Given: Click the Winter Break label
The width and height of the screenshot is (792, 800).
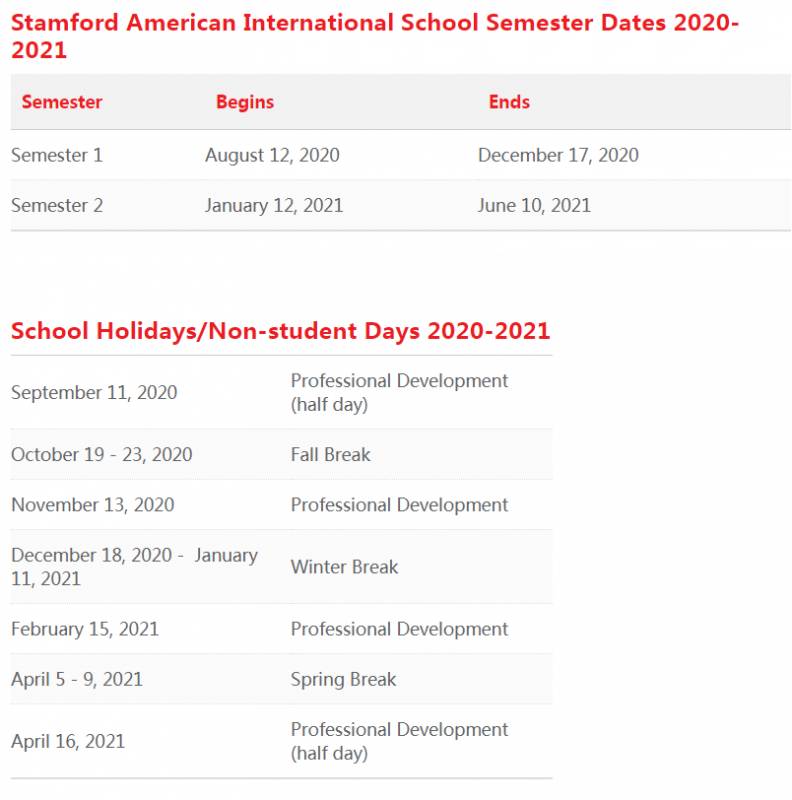Looking at the screenshot, I should click(344, 566).
